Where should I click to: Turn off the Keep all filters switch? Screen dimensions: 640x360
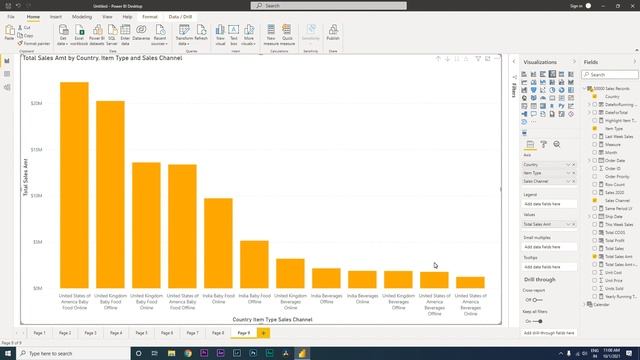[x=537, y=321]
